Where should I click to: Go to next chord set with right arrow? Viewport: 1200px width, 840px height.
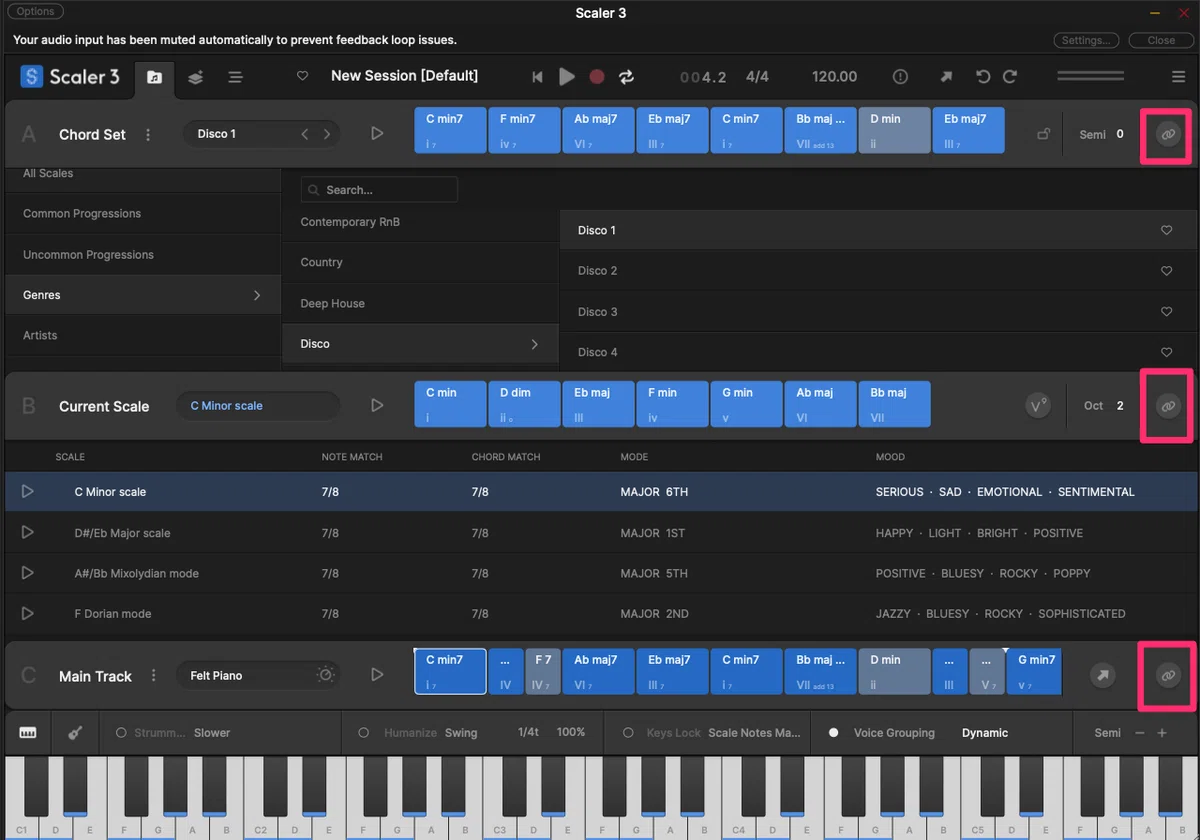(327, 134)
